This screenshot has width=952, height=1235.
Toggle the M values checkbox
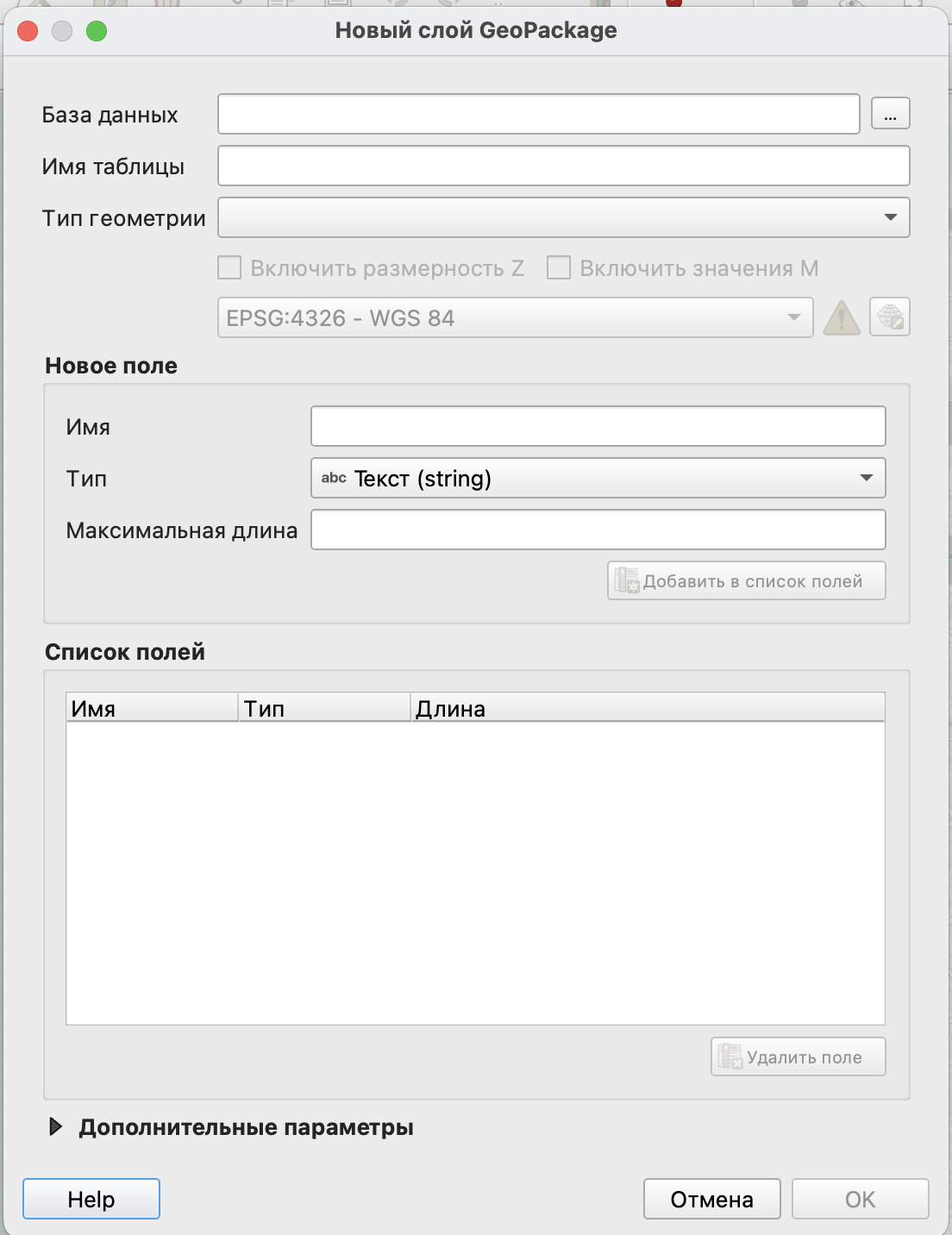click(x=559, y=268)
